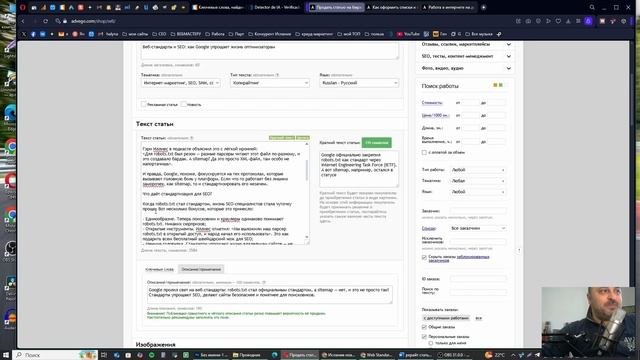The width and height of the screenshot is (640, 360).
Task: Click the tab search magnifier icon
Action: click(592, 7)
